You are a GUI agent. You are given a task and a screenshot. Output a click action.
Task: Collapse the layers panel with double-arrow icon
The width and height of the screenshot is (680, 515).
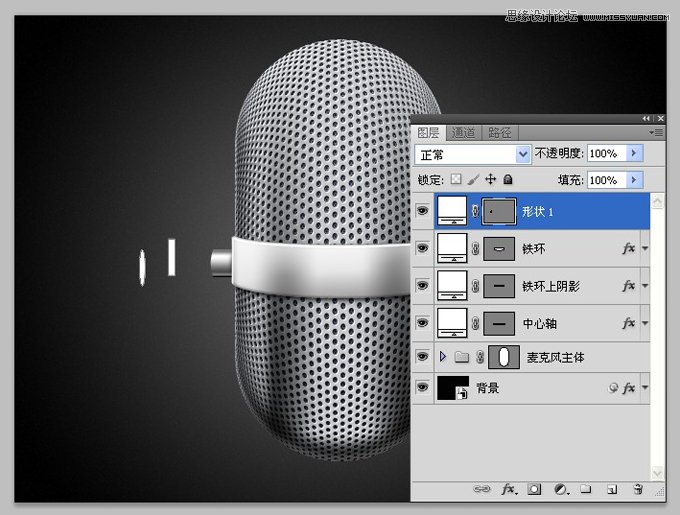point(646,118)
